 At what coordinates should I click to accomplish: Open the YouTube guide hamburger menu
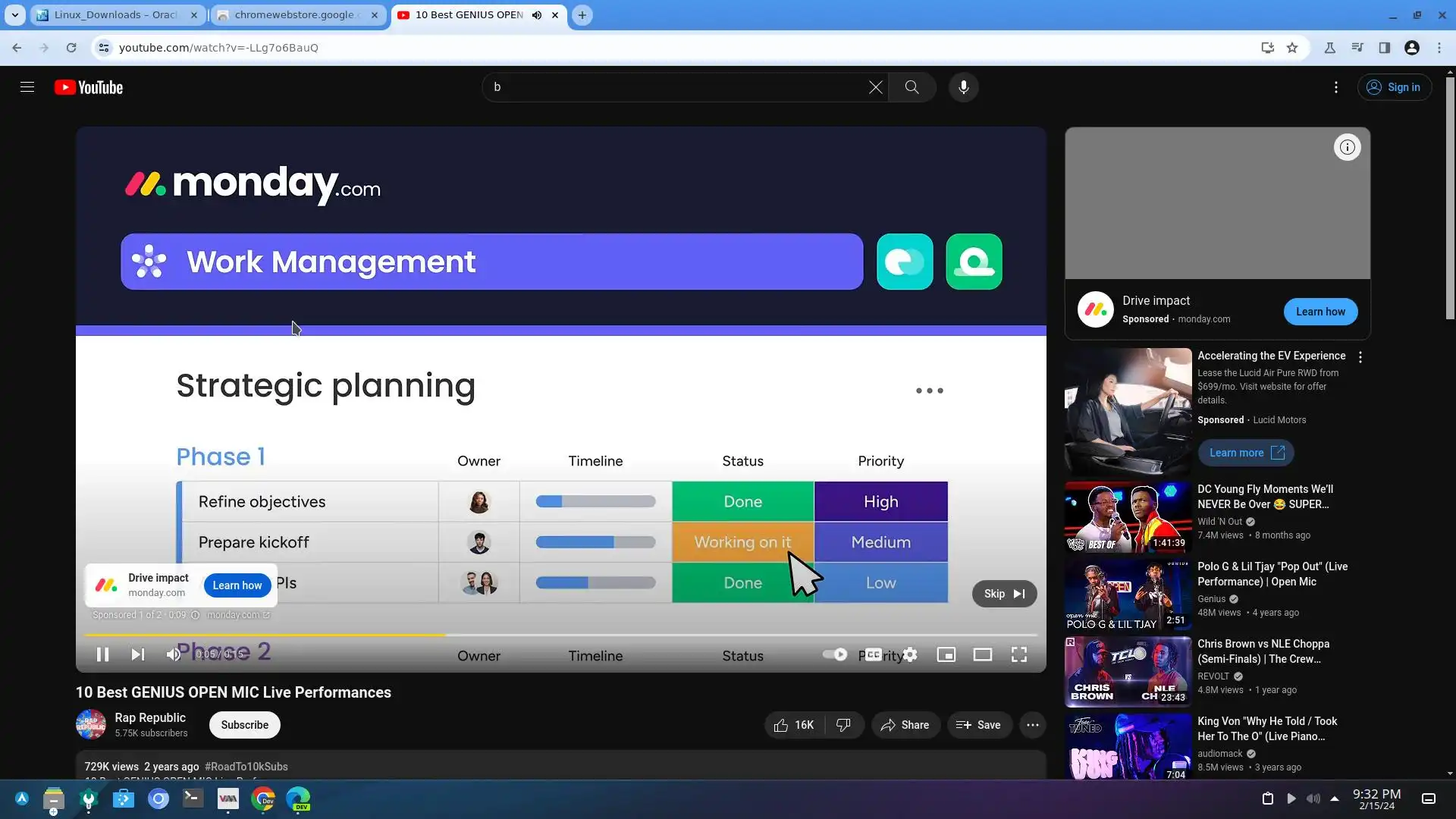[x=27, y=87]
